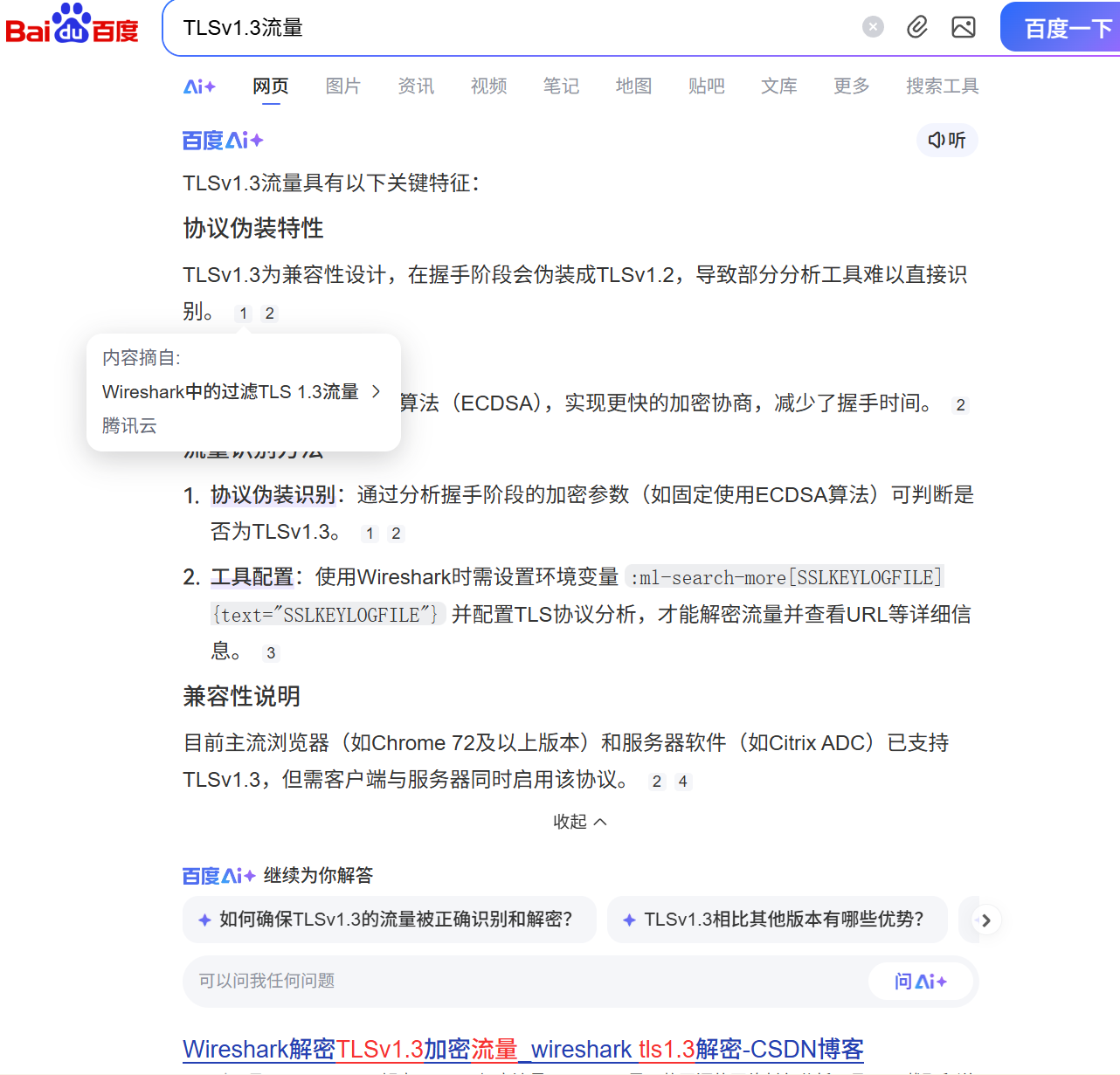This screenshot has height=1075, width=1120.
Task: Show more suggested questions with the right arrow
Action: [986, 920]
